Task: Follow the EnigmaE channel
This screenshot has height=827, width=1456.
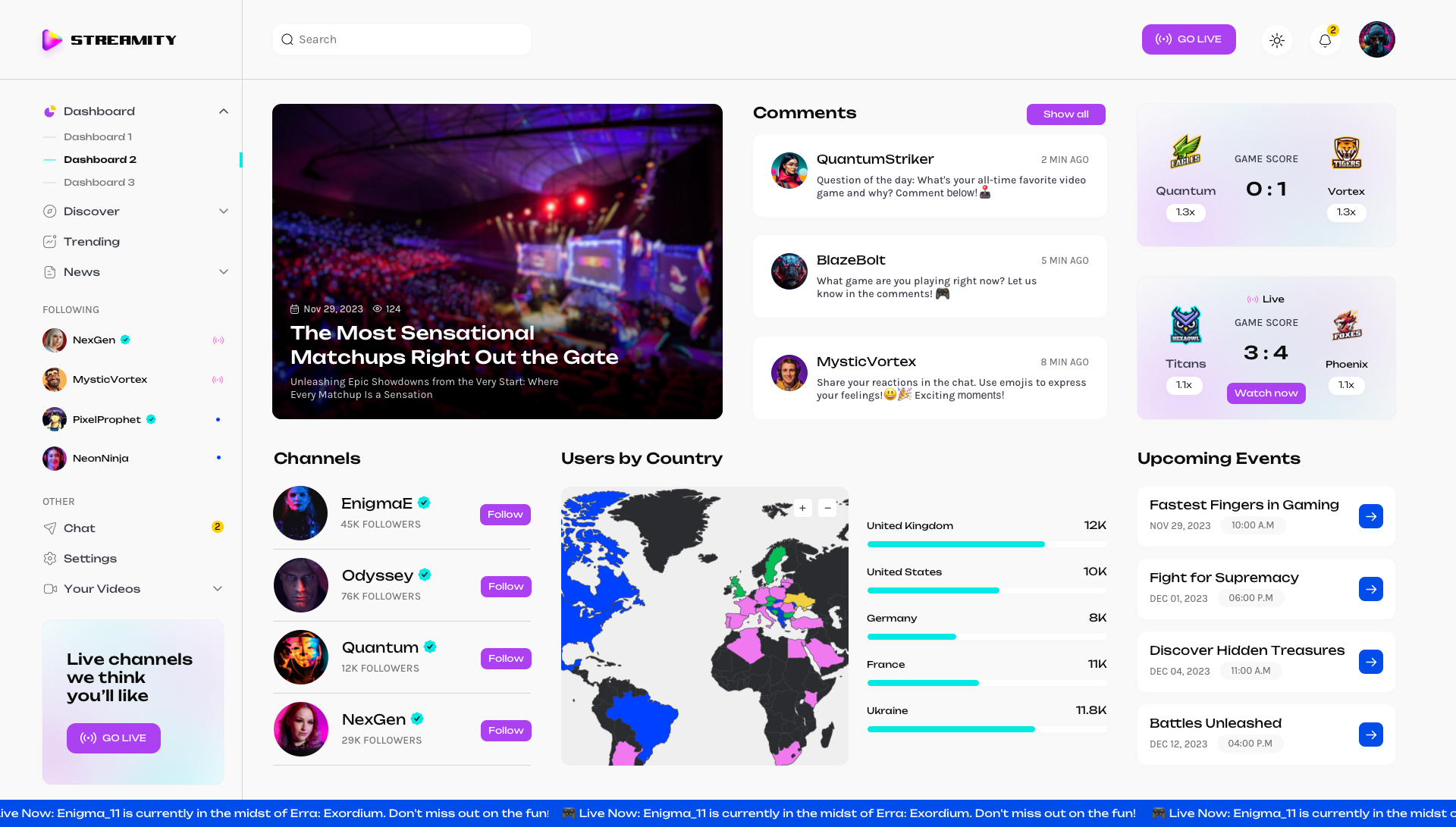Action: 505,515
